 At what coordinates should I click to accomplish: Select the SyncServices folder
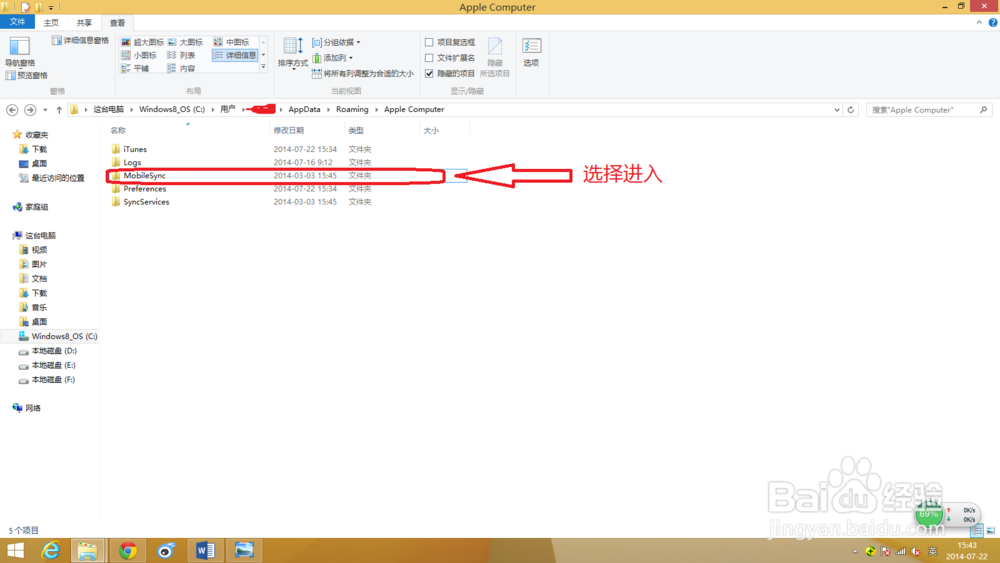(146, 202)
